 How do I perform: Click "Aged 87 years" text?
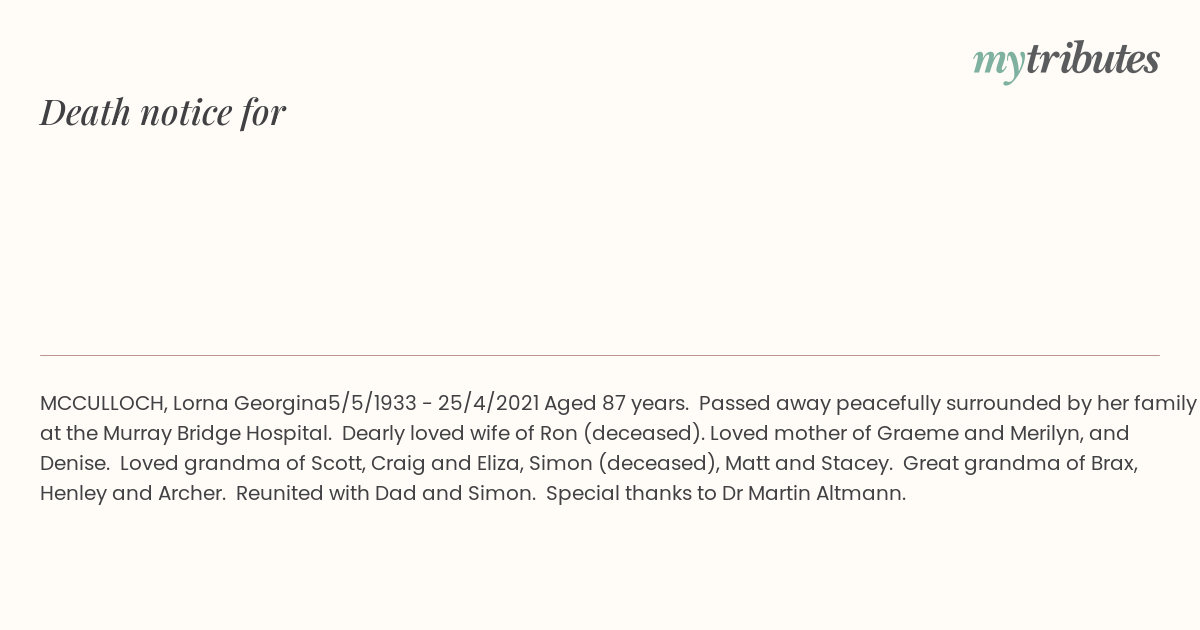[x=615, y=404]
